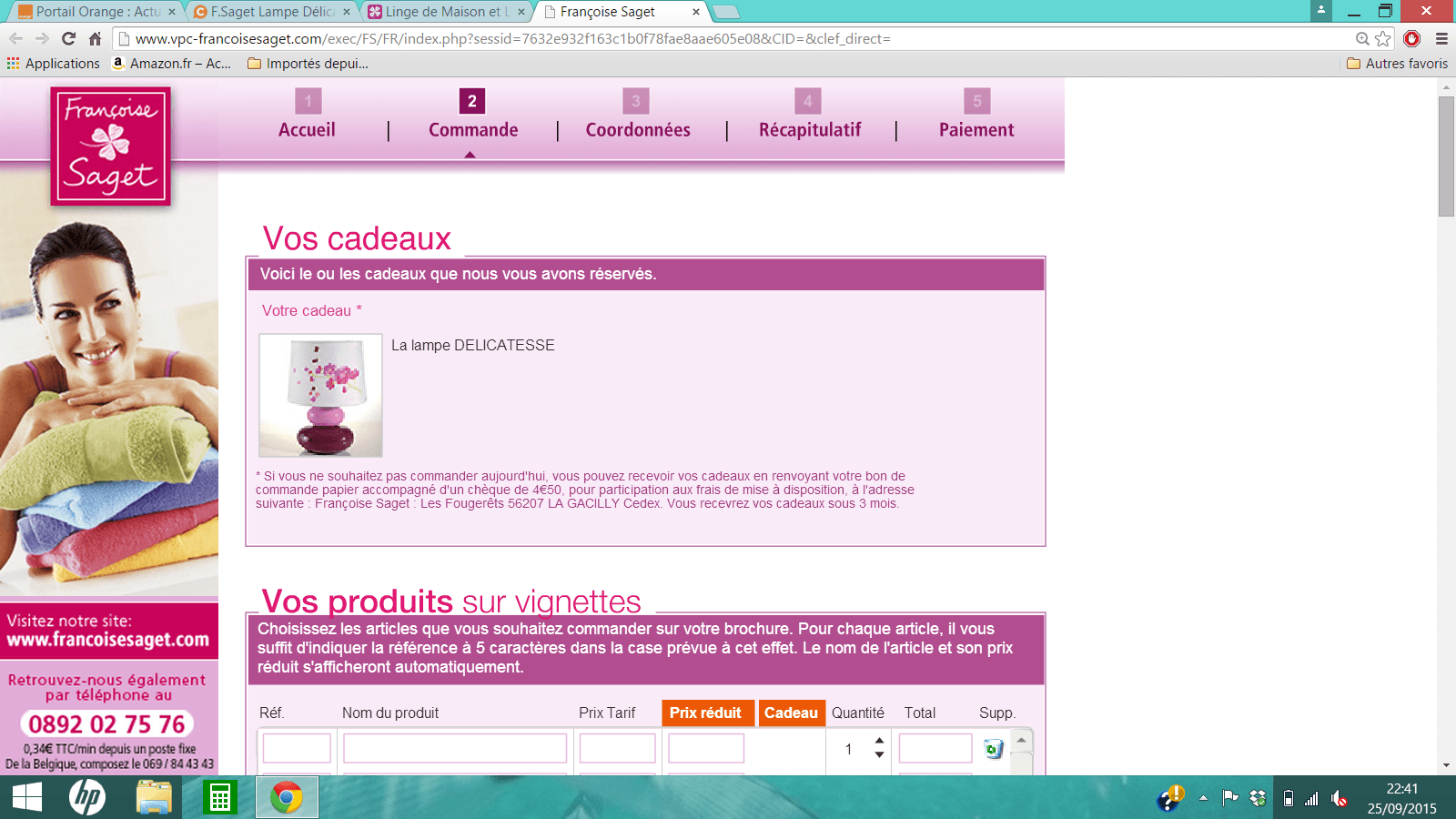Click the Réf. input field
Image resolution: width=1456 pixels, height=819 pixels.
click(x=297, y=748)
